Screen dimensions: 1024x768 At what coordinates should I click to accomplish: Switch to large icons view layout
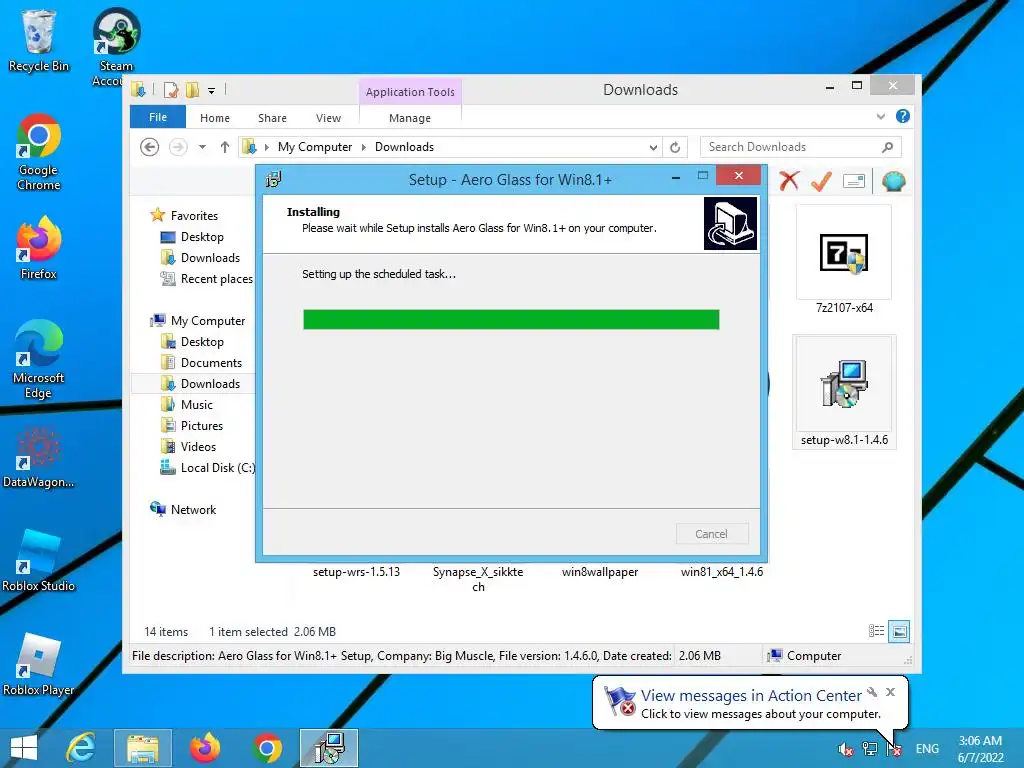coord(899,631)
